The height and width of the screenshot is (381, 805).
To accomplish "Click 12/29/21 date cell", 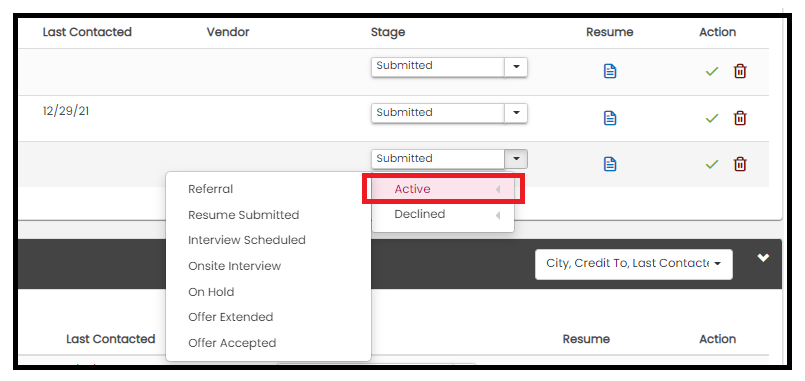I will tap(66, 111).
